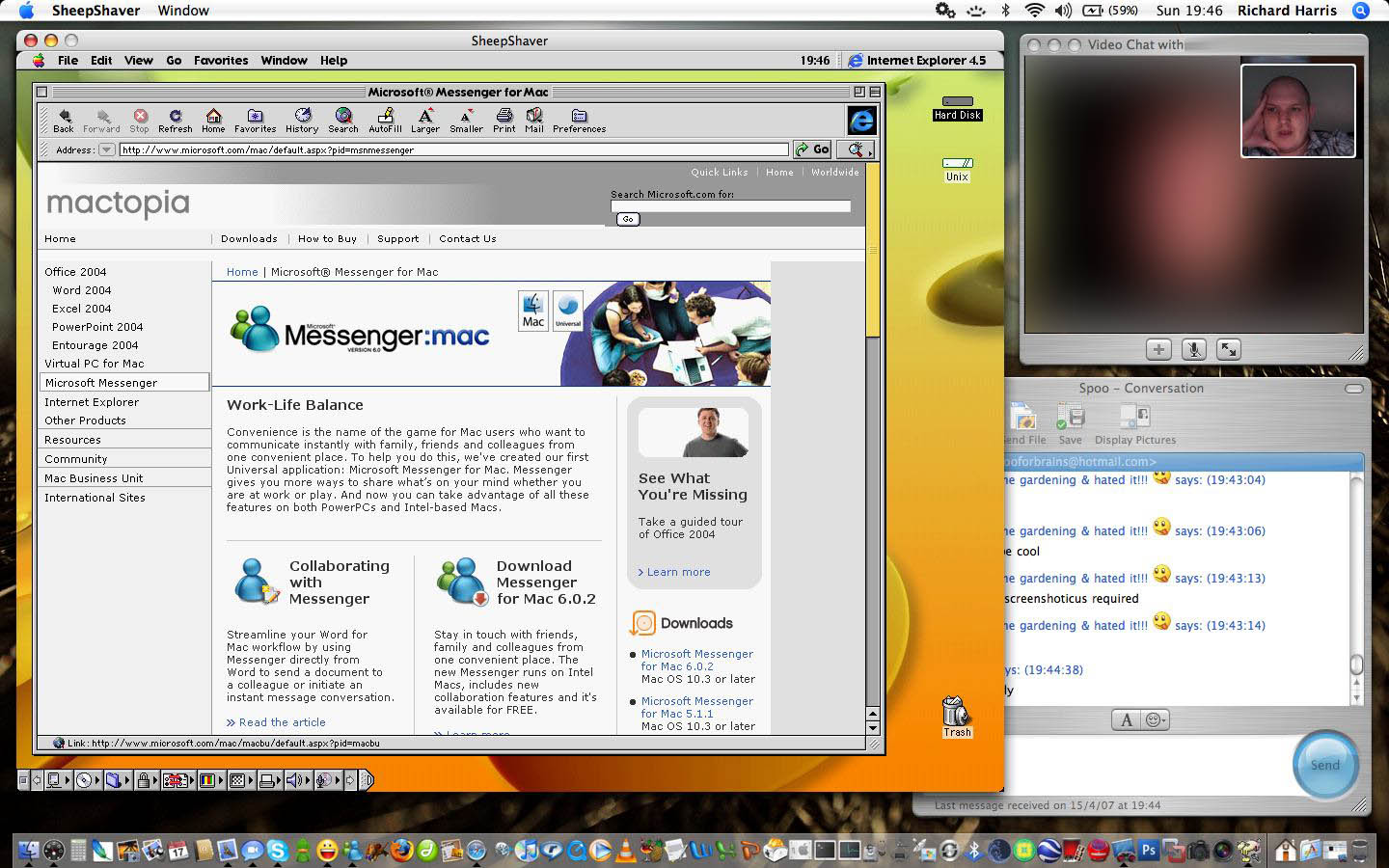The height and width of the screenshot is (868, 1389).
Task: Open the Favorites menu in the emulated Mac
Action: tap(221, 60)
